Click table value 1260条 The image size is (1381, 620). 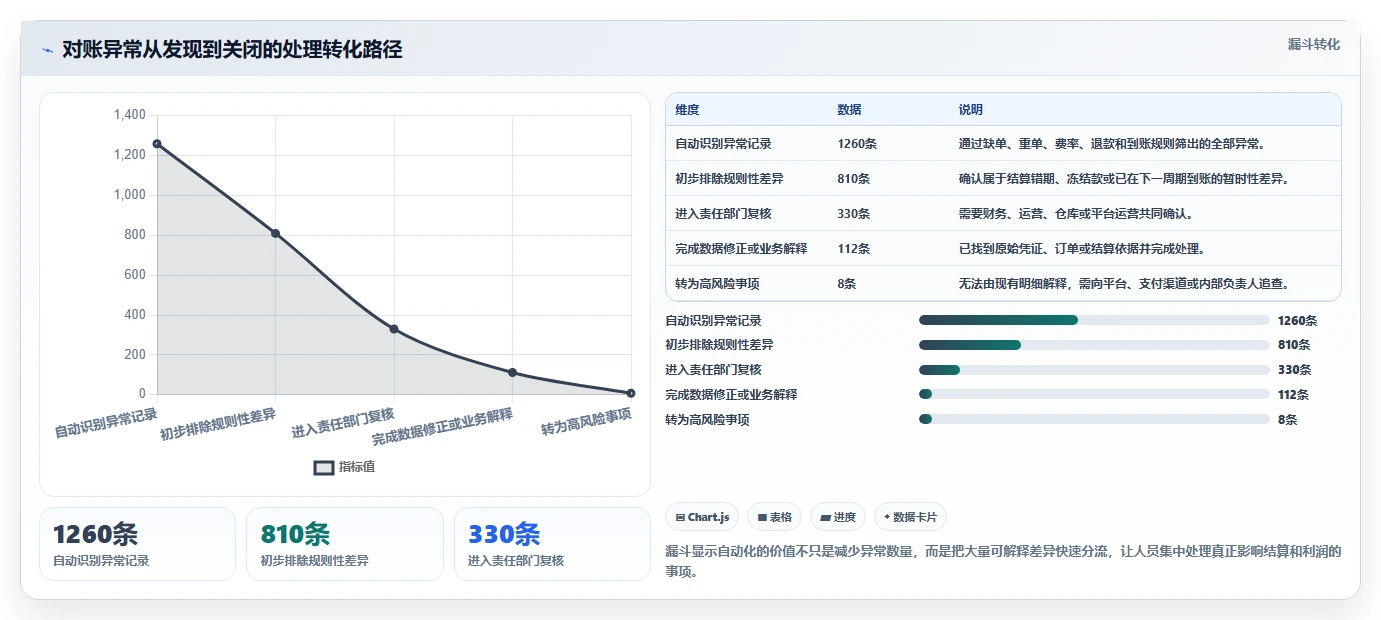point(857,144)
